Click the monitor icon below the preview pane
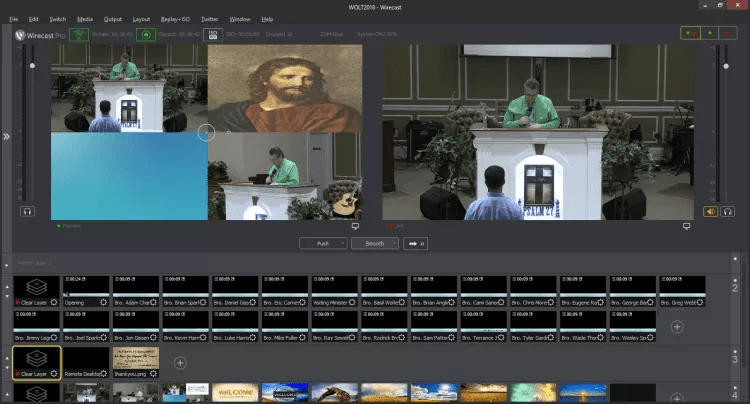Viewport: 750px width, 404px height. click(355, 227)
